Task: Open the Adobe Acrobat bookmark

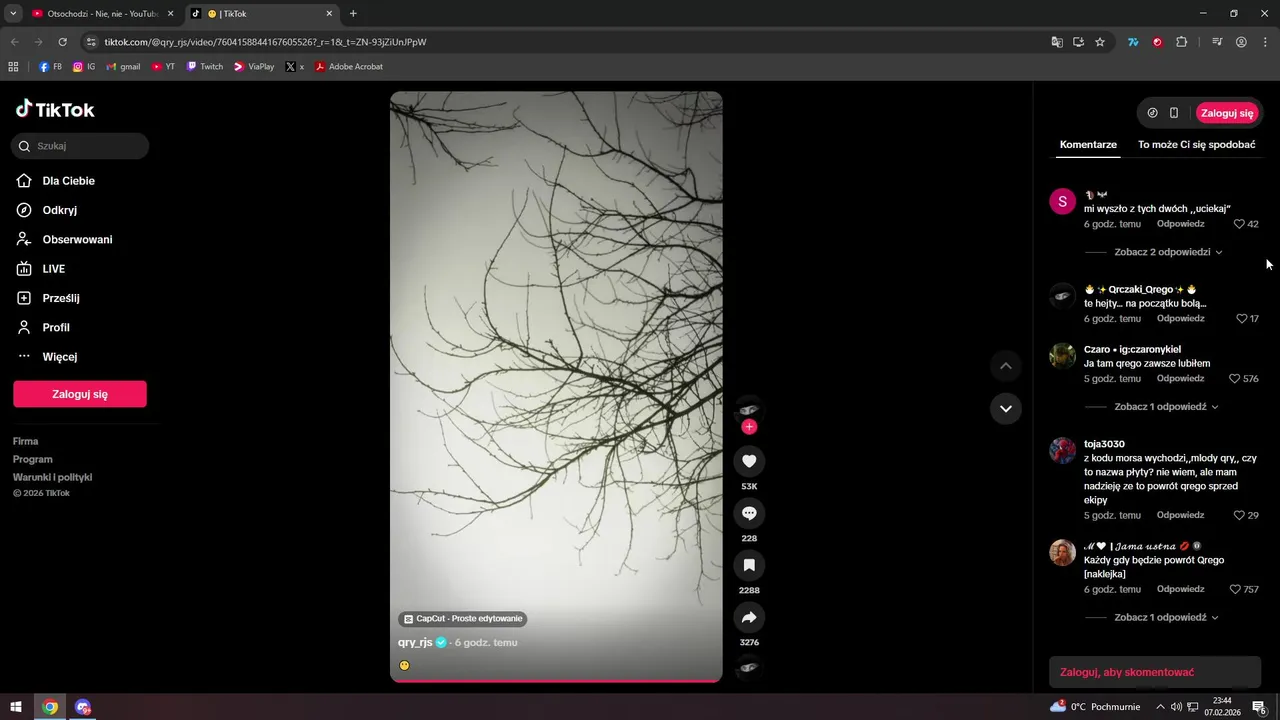Action: [349, 67]
